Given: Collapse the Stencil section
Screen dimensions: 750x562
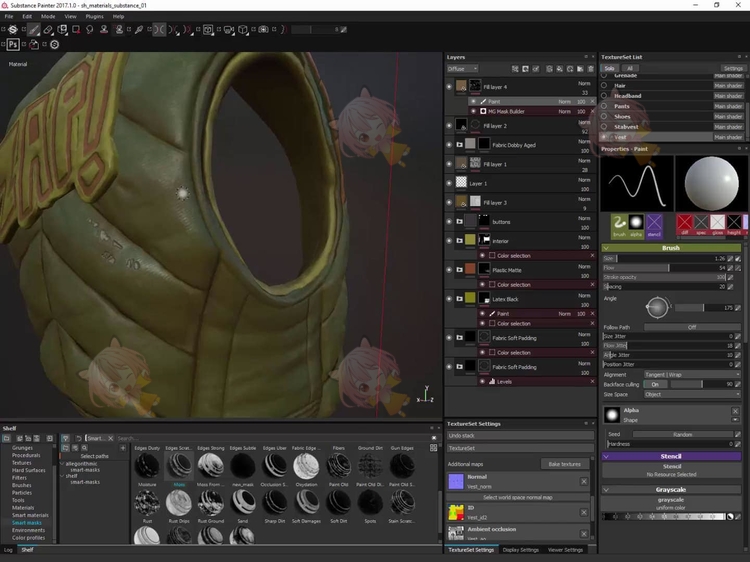Looking at the screenshot, I should point(606,457).
